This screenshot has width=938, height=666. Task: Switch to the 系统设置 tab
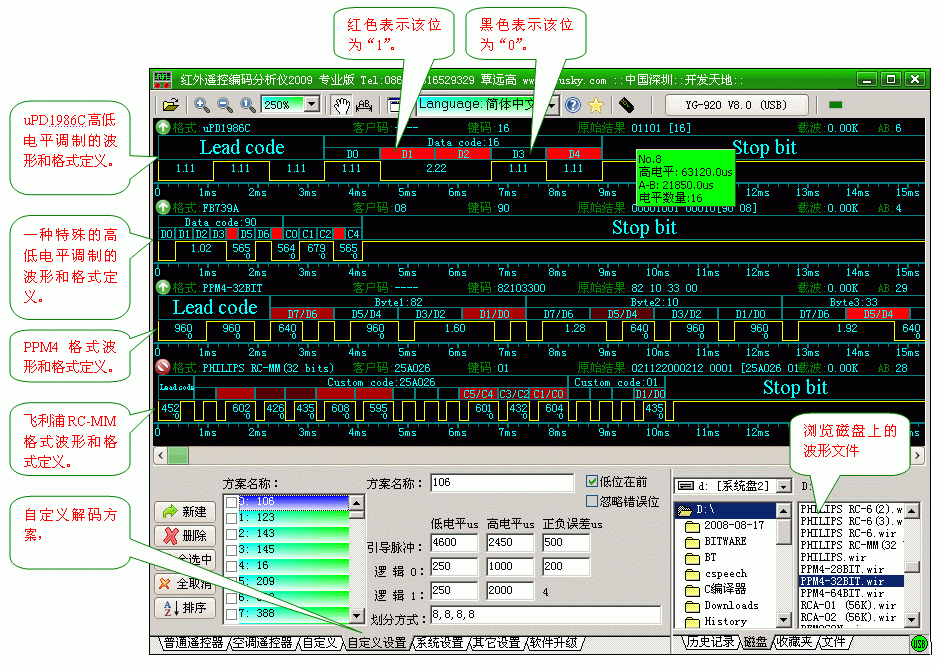click(439, 643)
